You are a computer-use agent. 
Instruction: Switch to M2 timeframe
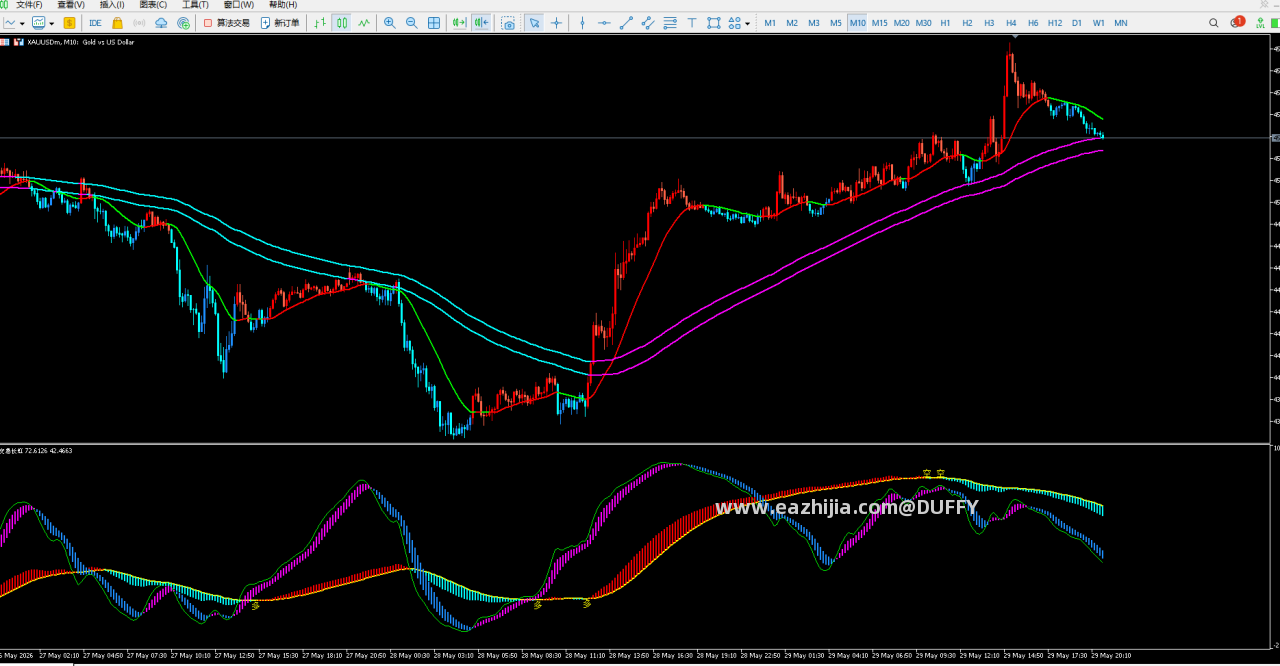pyautogui.click(x=792, y=23)
